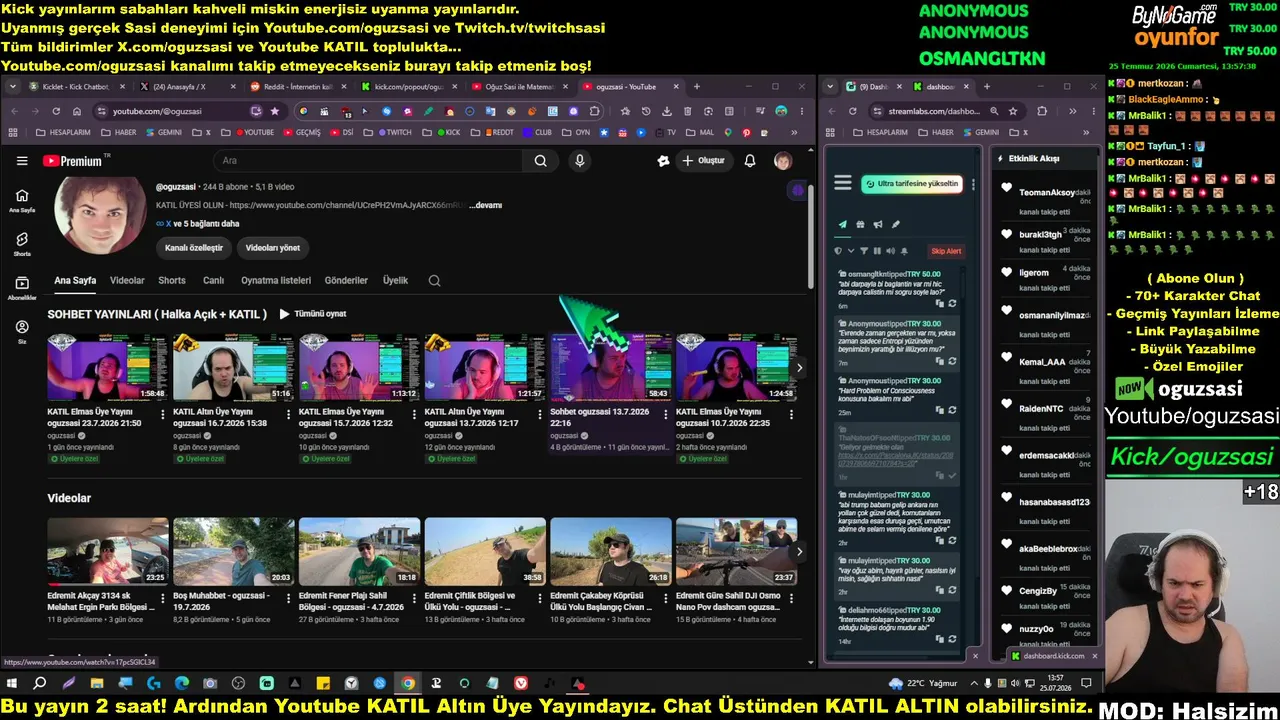Image resolution: width=1280 pixels, height=720 pixels.
Task: Open the Windows Start menu
Action: pos(12,684)
